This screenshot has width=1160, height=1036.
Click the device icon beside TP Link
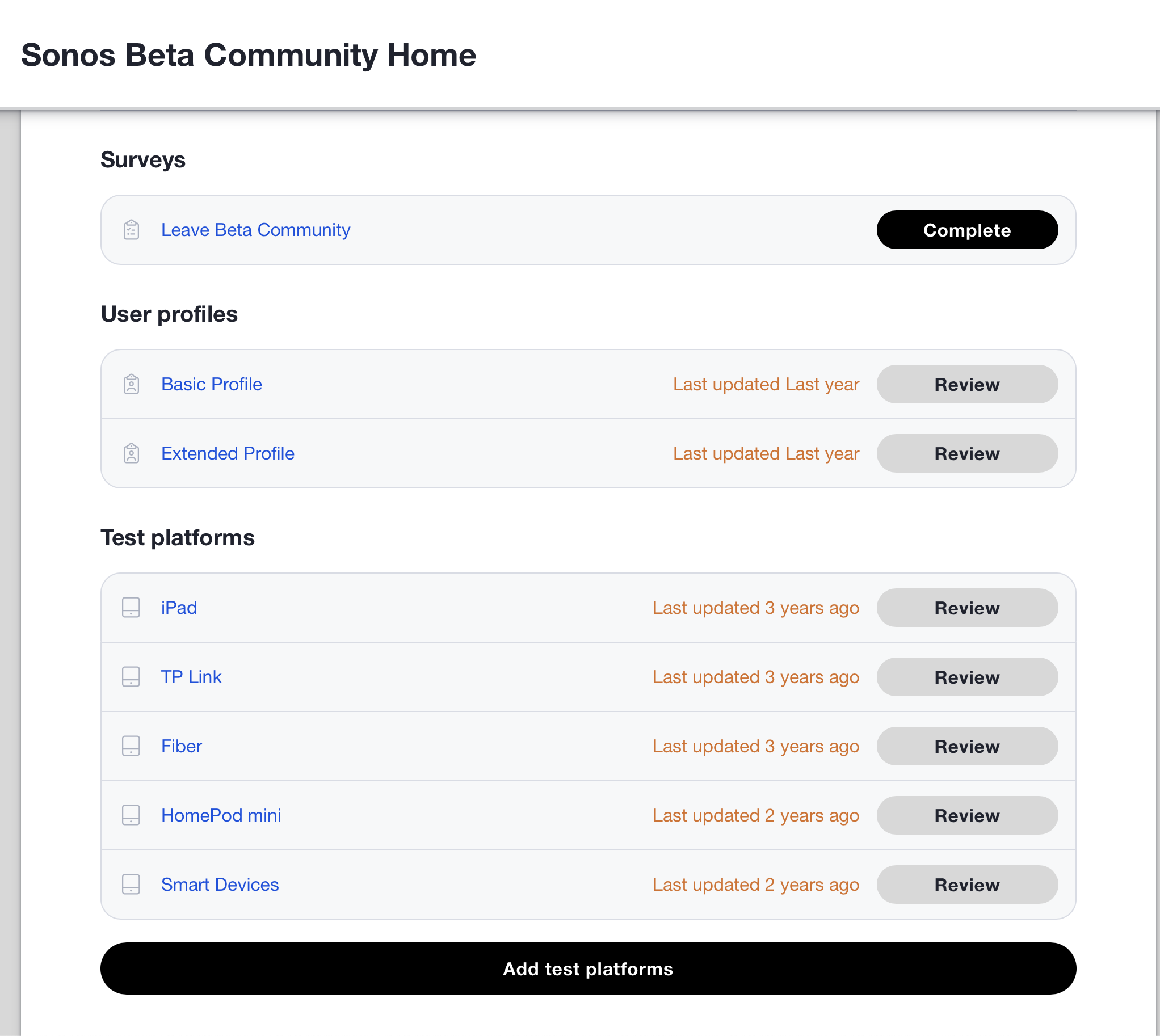[x=131, y=677]
